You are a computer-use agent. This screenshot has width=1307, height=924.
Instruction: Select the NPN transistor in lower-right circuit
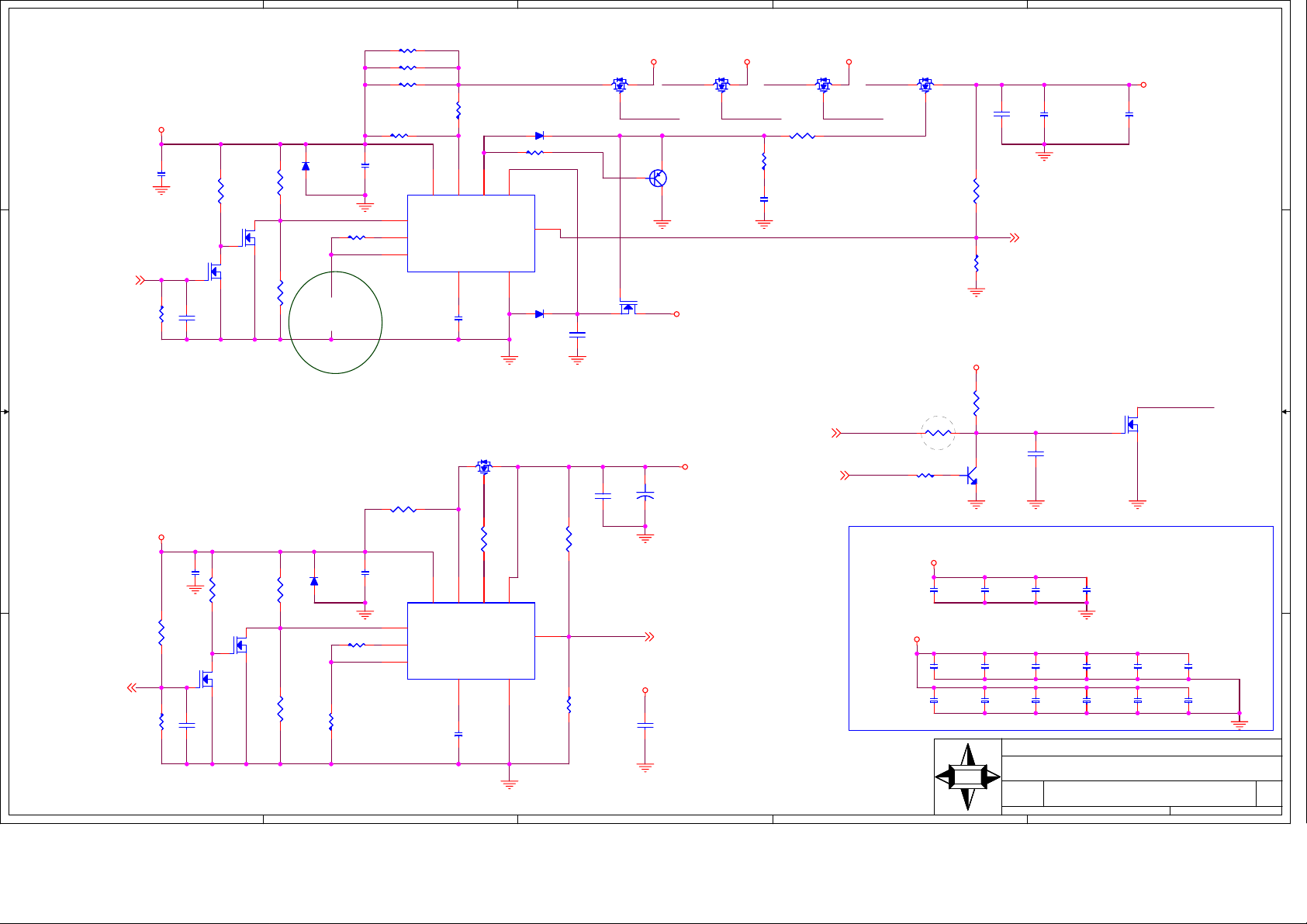pyautogui.click(x=970, y=476)
